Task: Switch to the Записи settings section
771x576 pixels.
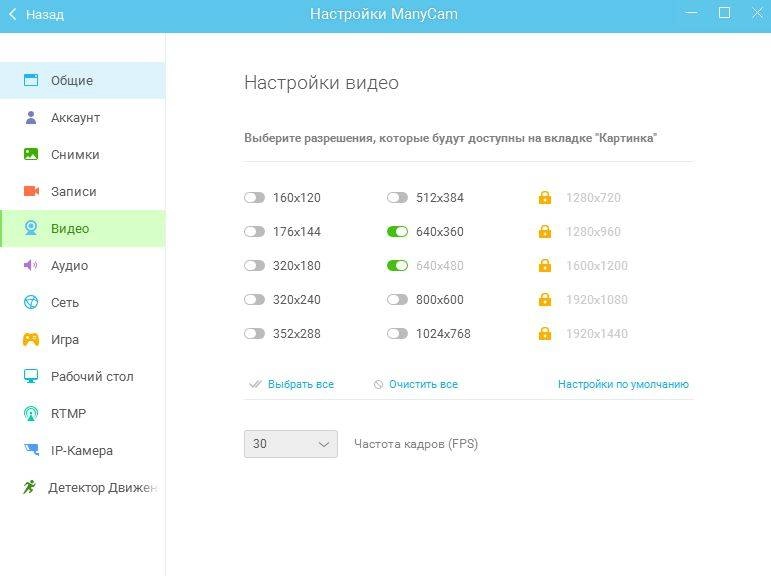Action: pyautogui.click(x=83, y=191)
